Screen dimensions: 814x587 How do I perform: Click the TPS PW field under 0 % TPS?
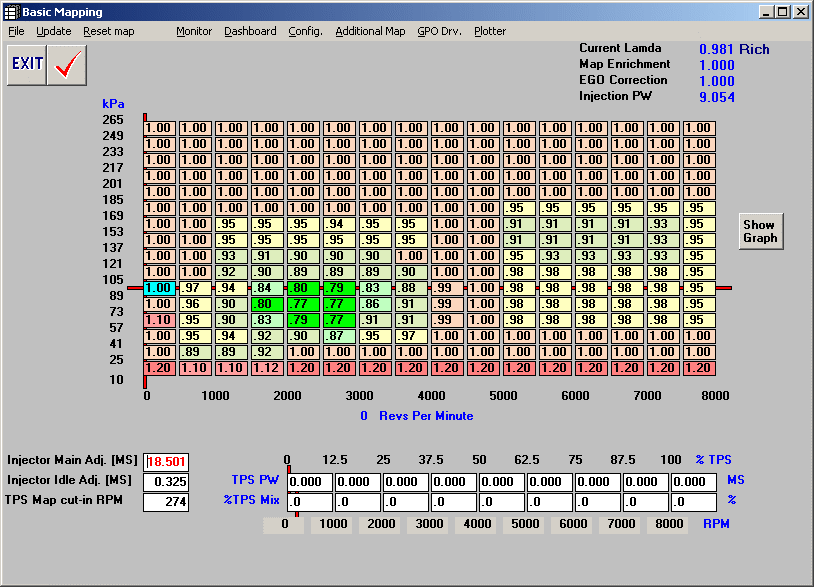(310, 482)
